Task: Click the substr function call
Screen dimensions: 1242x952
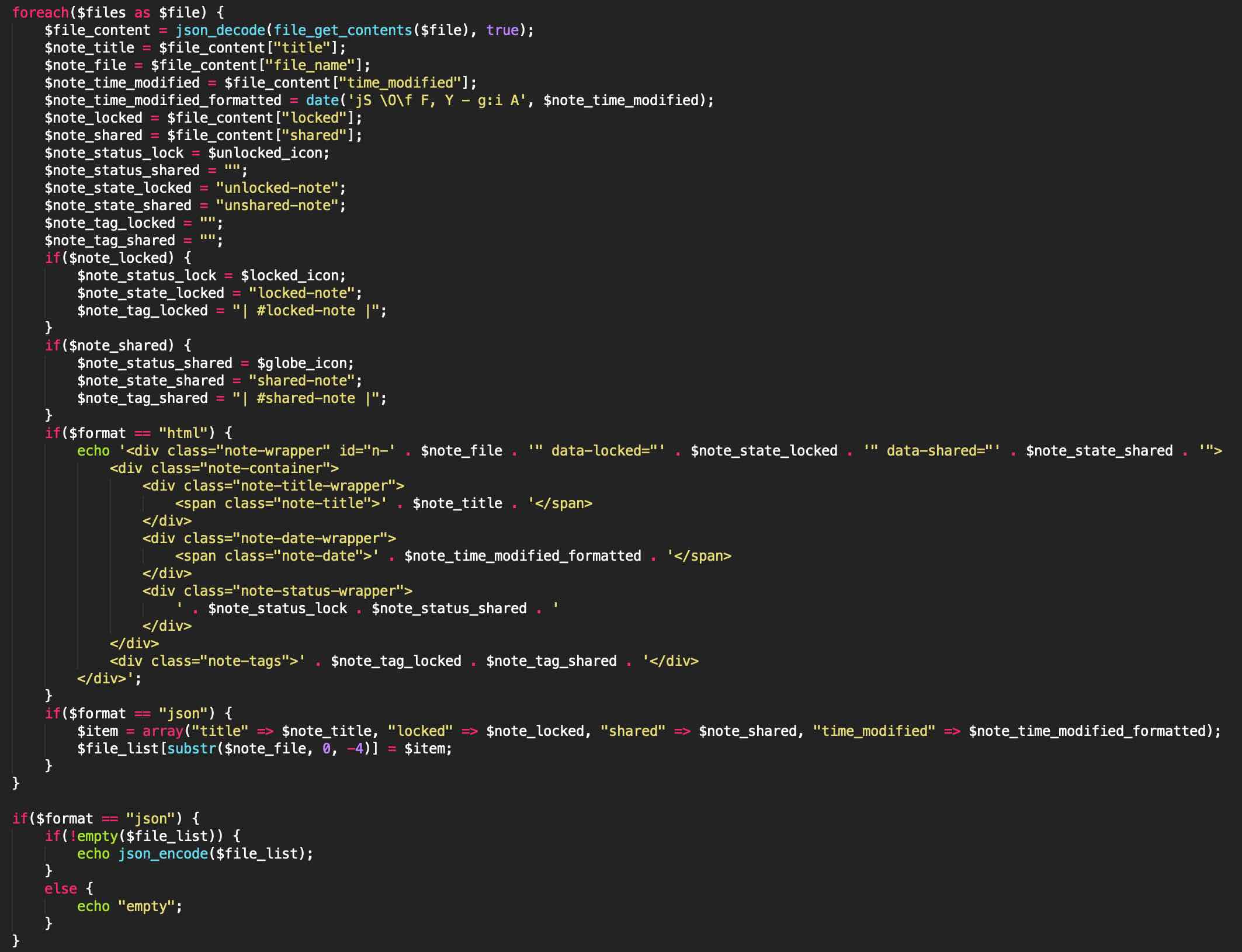Action: (x=192, y=748)
